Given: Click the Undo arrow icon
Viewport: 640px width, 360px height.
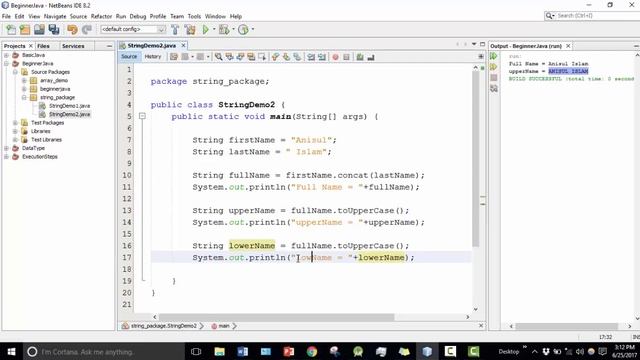Looking at the screenshot, I should 72,29.
